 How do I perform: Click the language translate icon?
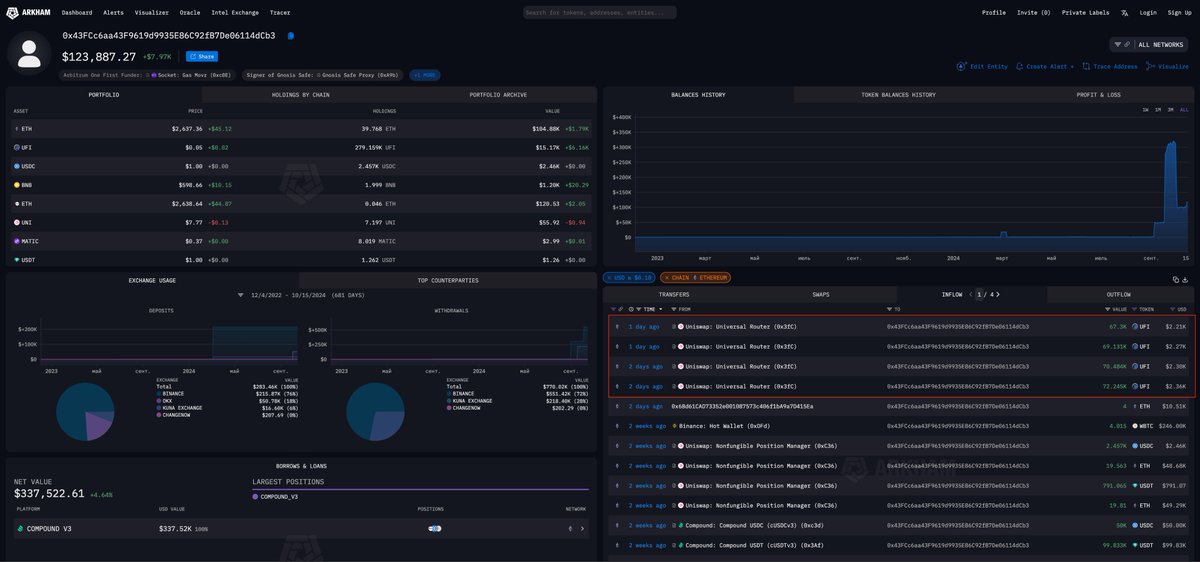click(x=1124, y=13)
